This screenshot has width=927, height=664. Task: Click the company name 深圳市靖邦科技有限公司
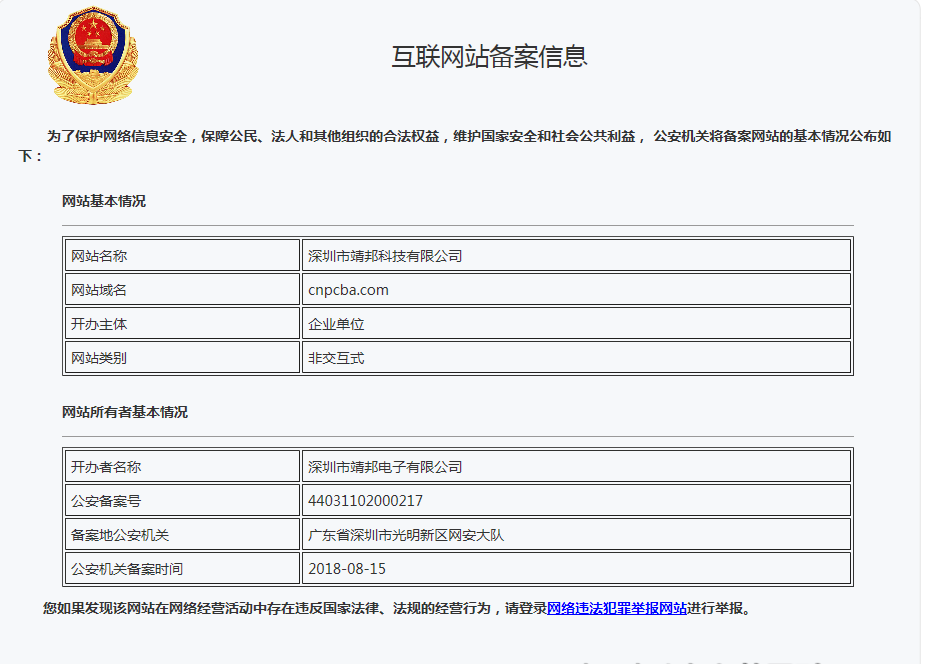coord(385,256)
